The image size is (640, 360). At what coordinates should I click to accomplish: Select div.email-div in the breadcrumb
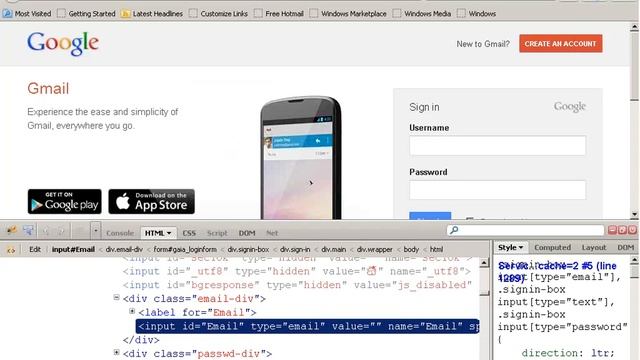[x=124, y=249]
